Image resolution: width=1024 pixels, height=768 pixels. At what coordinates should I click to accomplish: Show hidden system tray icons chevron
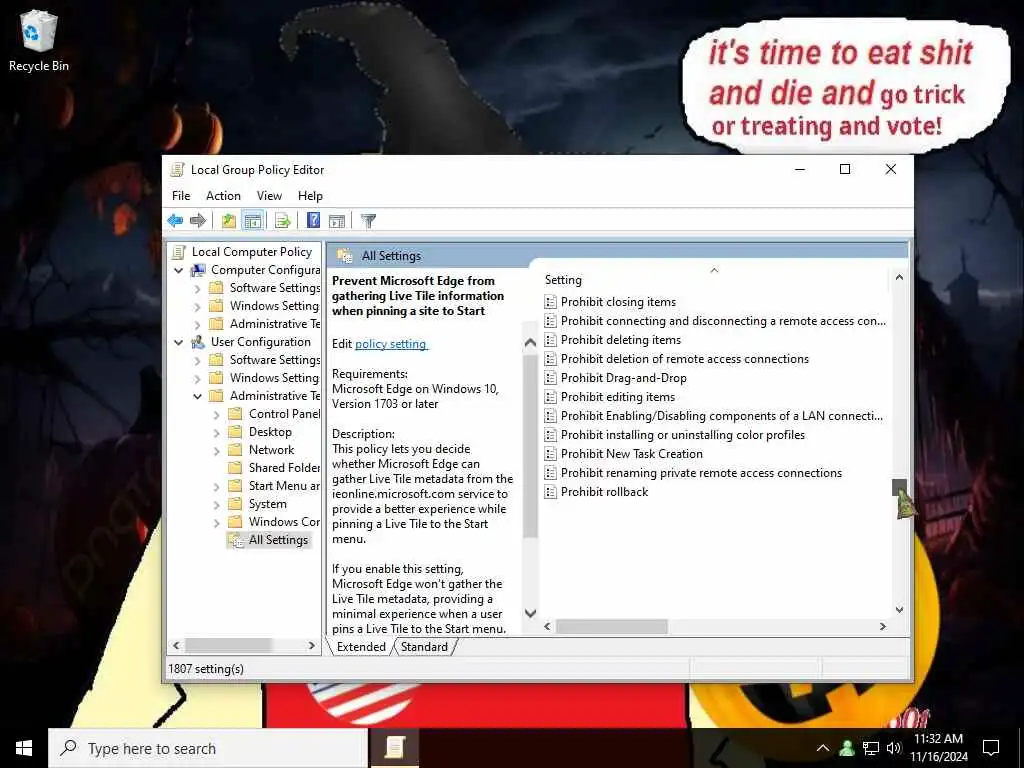tap(823, 748)
